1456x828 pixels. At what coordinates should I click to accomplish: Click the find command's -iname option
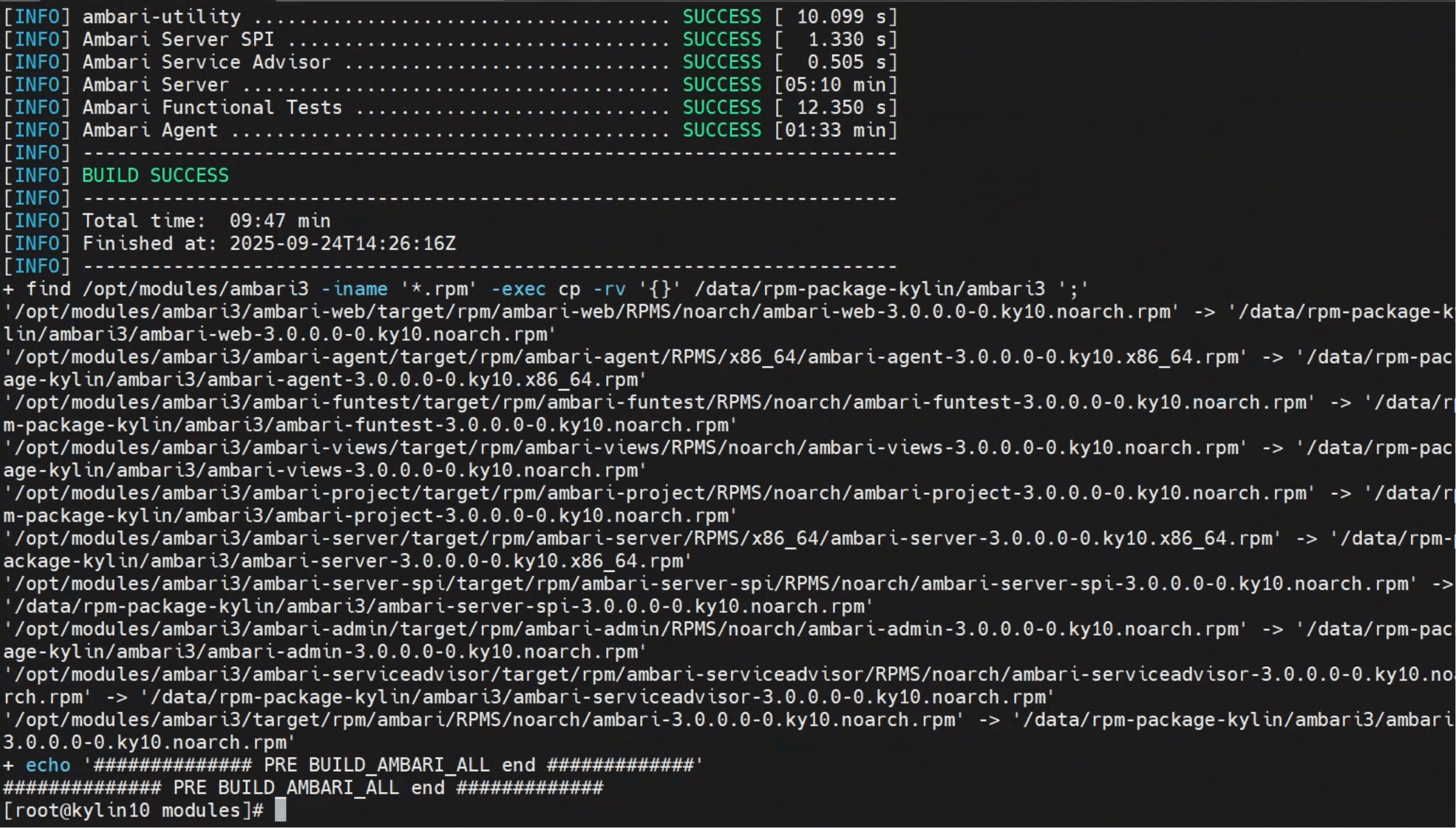coord(354,289)
